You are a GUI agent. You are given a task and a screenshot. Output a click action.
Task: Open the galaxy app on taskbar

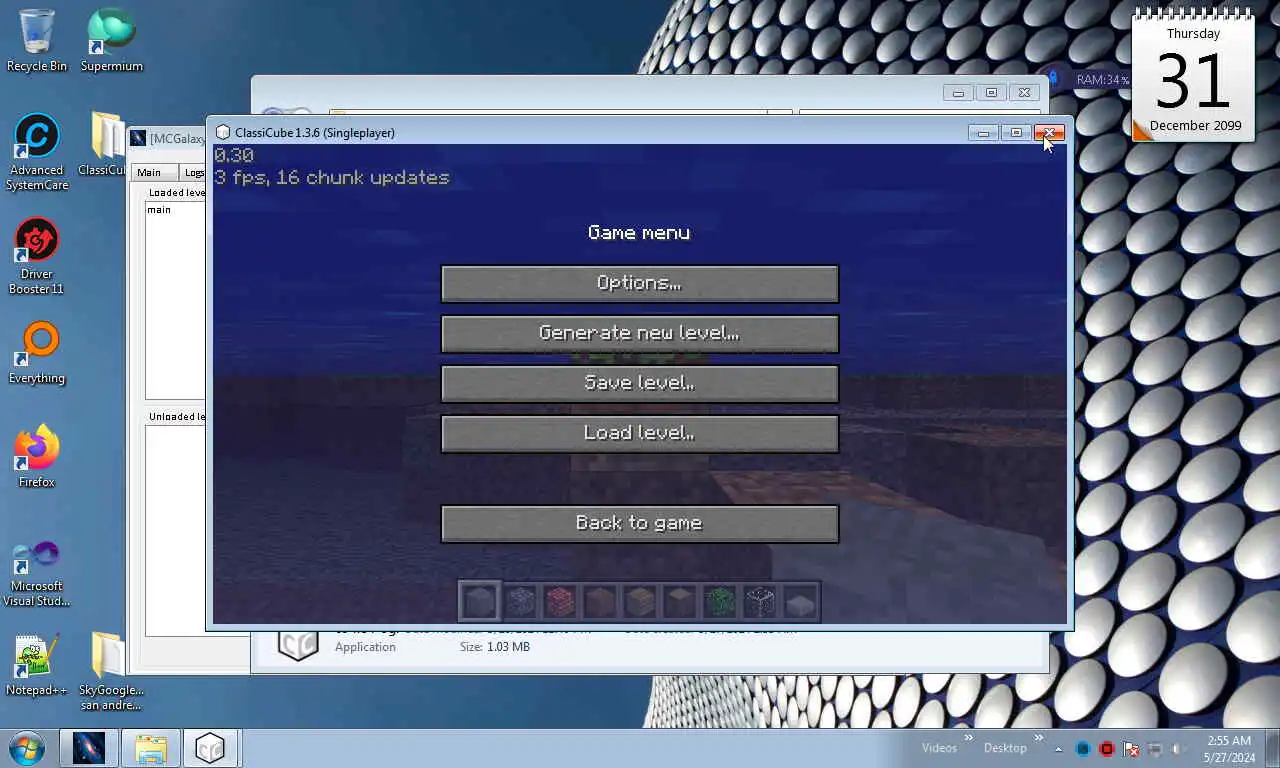tap(89, 748)
